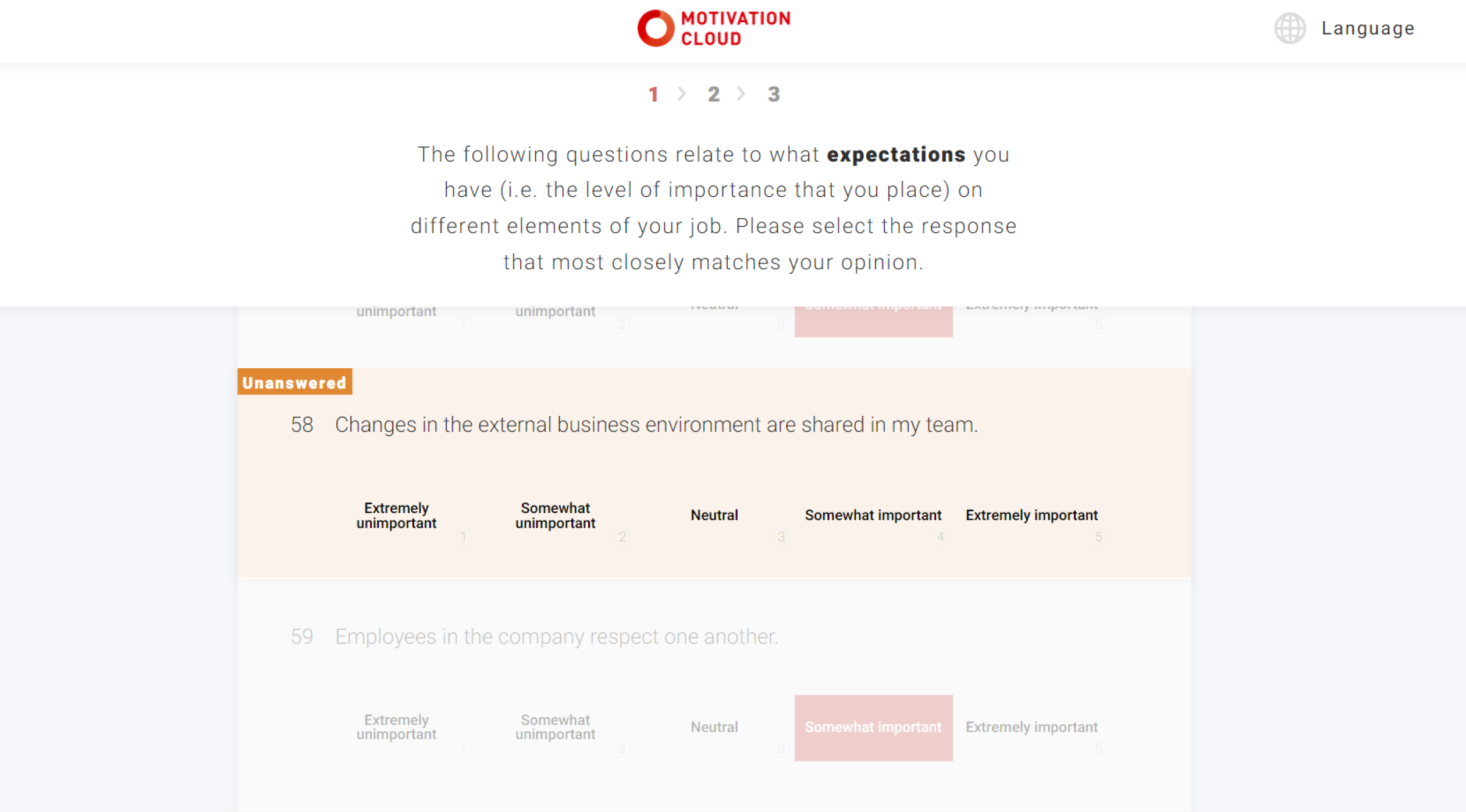The image size is (1466, 812).
Task: Click the Unanswered badge on question 58
Action: point(294,382)
